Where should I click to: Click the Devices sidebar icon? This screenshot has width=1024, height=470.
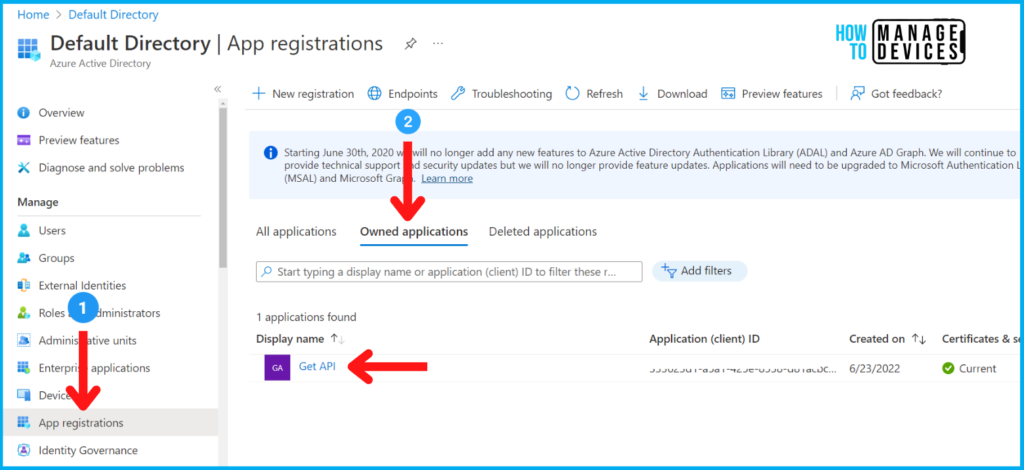[x=24, y=395]
